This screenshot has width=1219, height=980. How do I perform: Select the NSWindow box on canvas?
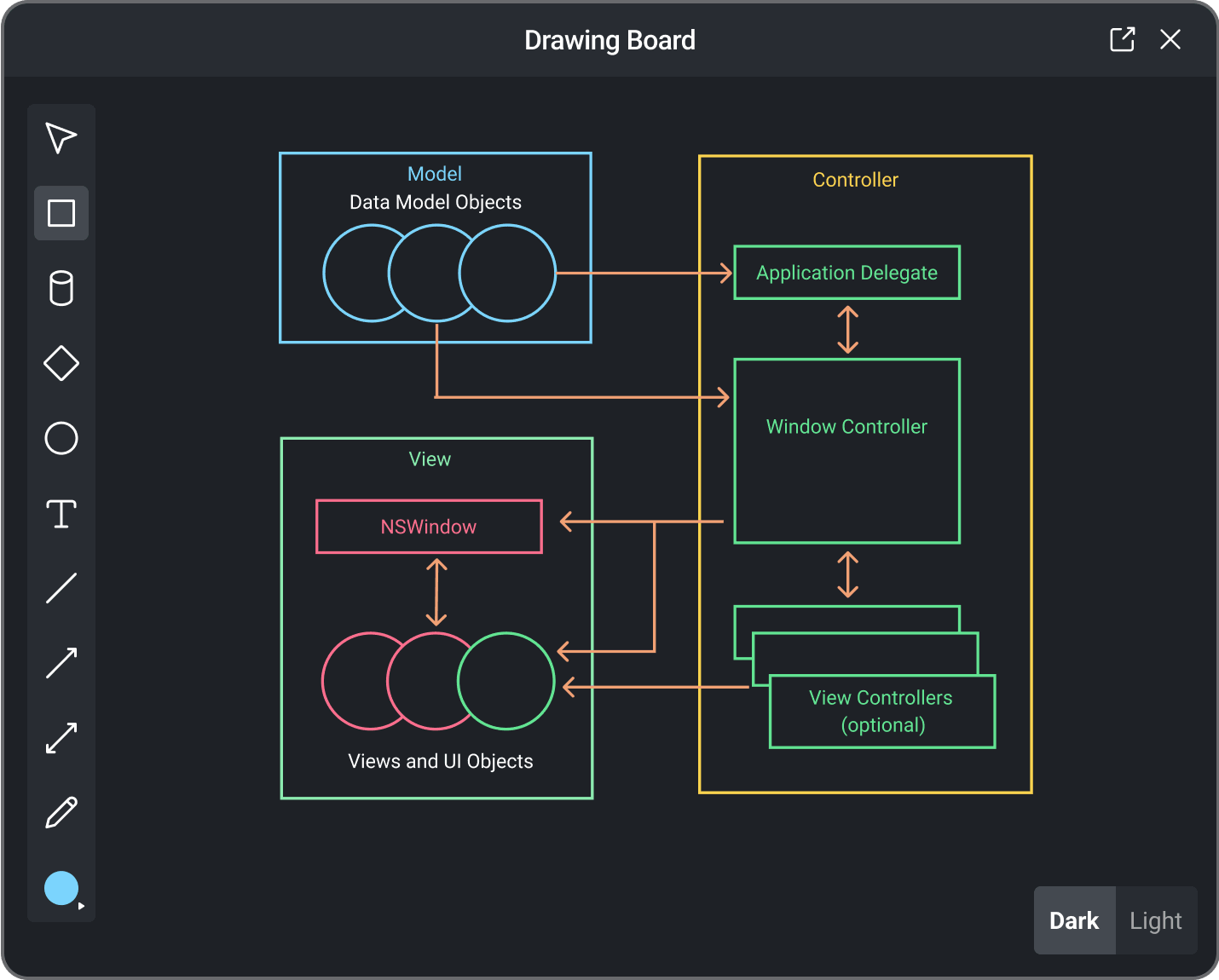coord(429,526)
